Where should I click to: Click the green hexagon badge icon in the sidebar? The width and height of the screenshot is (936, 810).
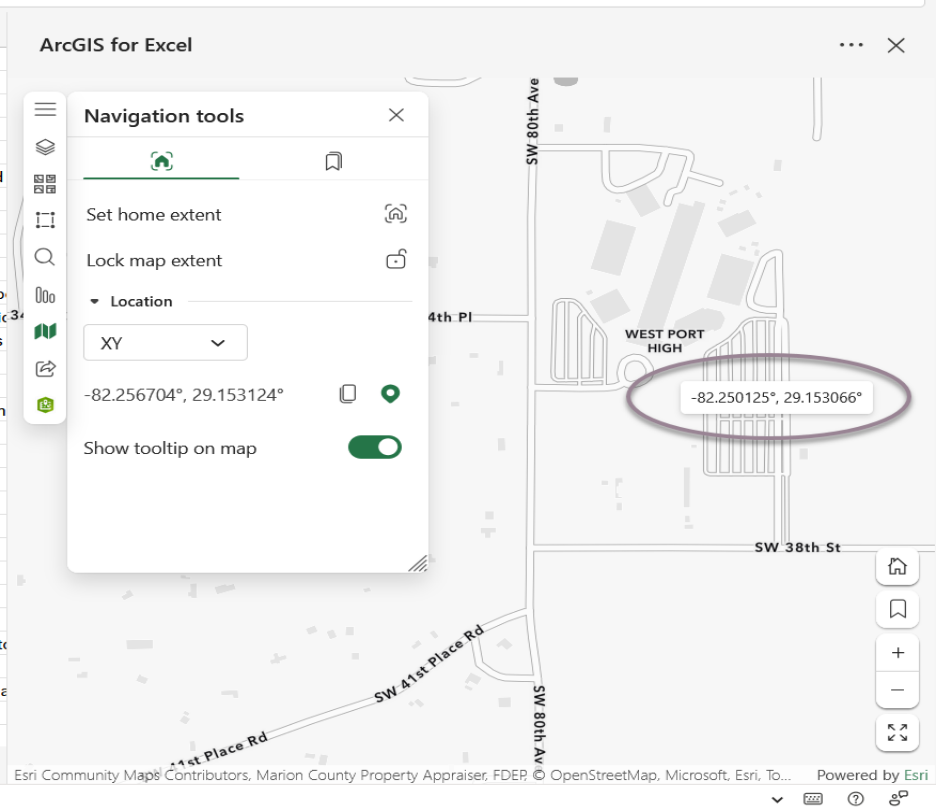[x=45, y=405]
